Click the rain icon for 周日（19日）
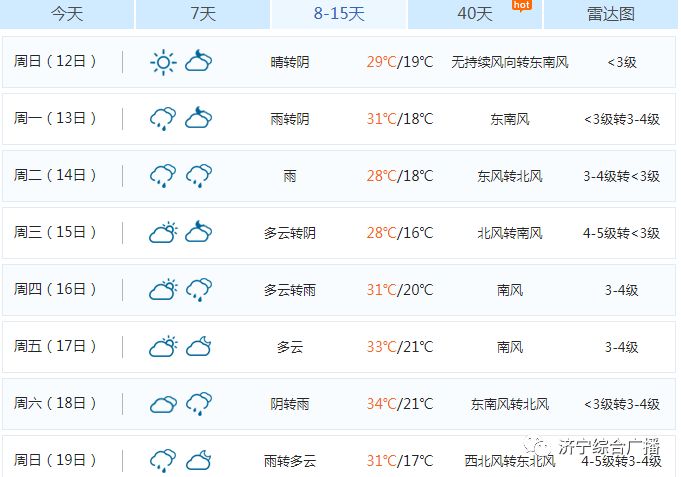This screenshot has height=477, width=681. [x=163, y=461]
